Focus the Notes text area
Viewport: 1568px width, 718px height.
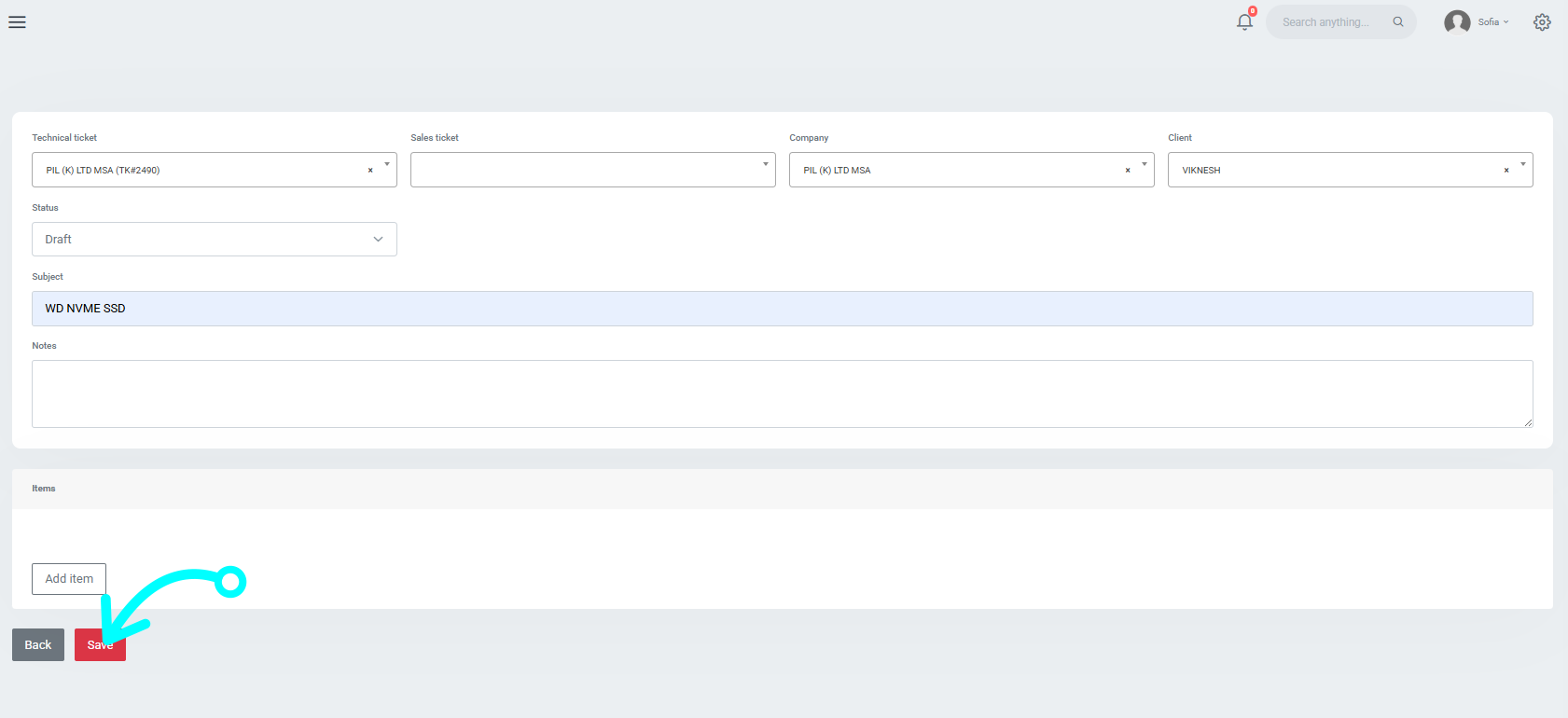click(x=782, y=394)
